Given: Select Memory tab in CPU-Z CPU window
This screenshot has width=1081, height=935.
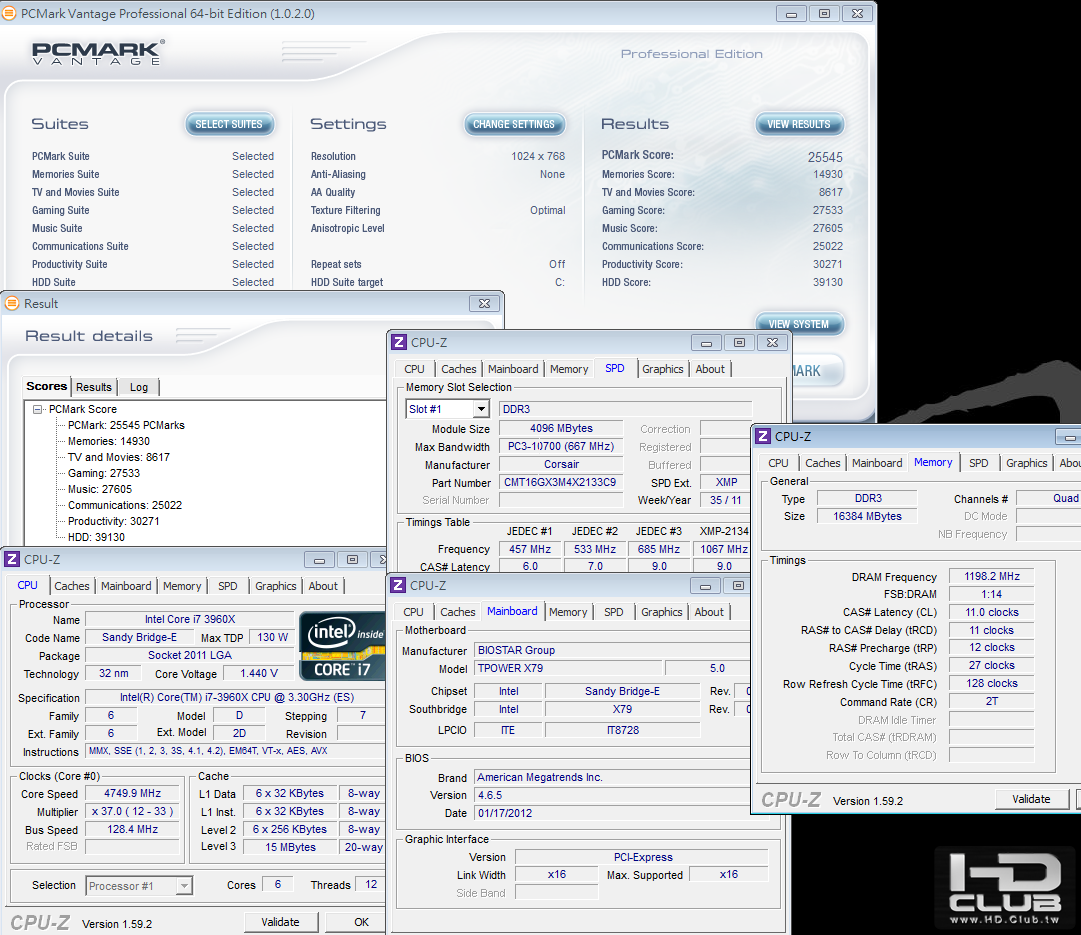Looking at the screenshot, I should click(182, 585).
